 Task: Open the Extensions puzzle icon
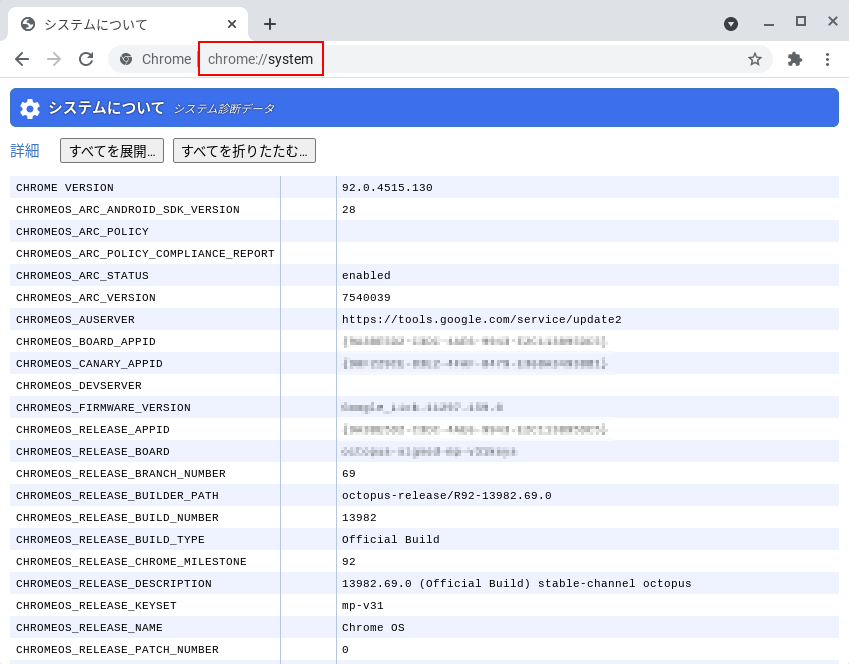[x=795, y=59]
